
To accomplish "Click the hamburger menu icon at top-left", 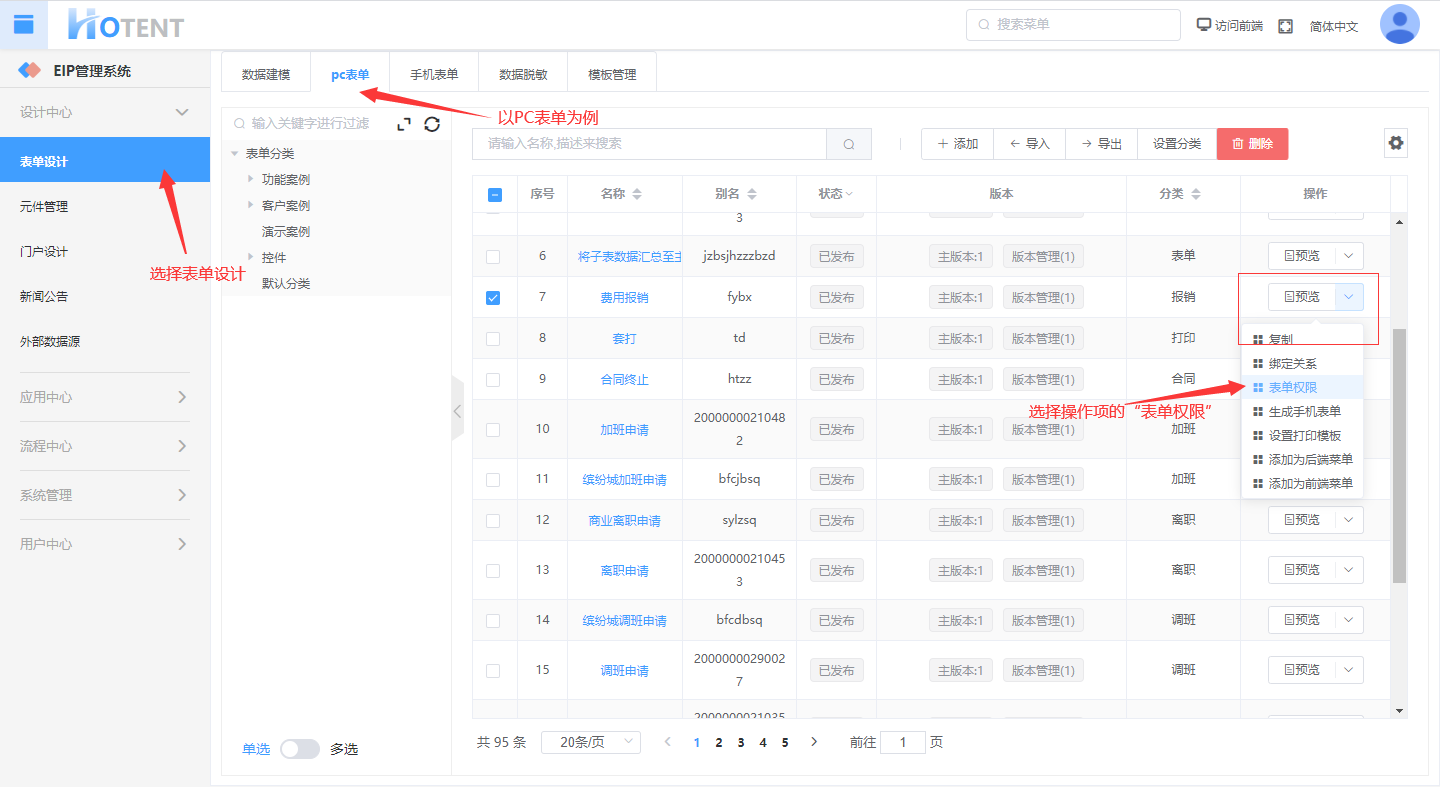I will [x=23, y=25].
